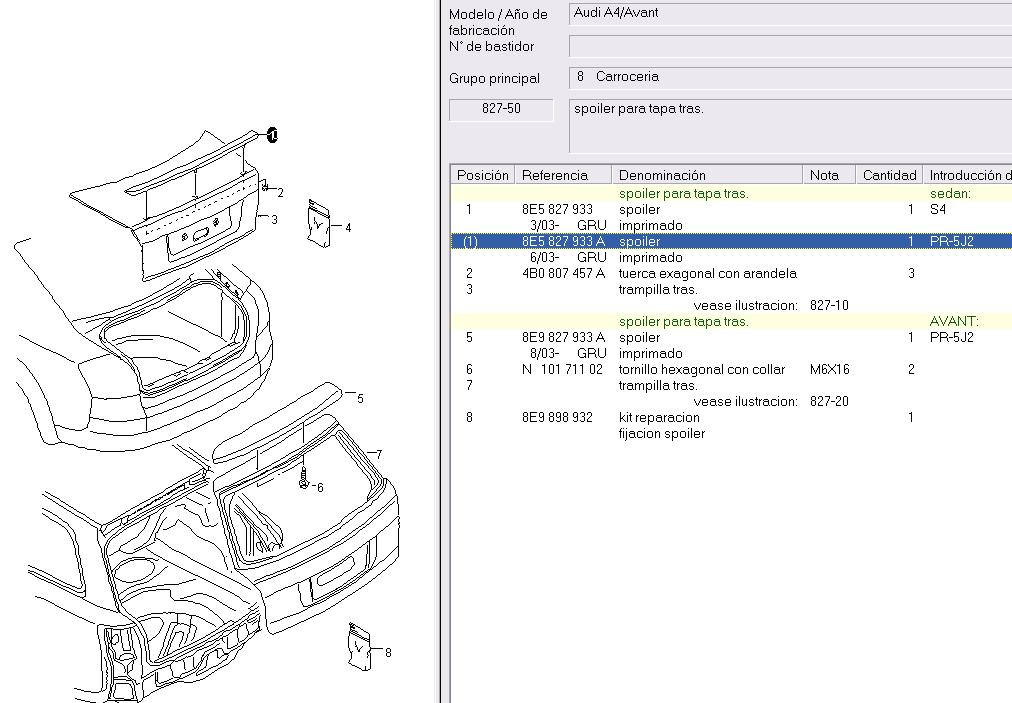Click the '3/03-' date entry
The image size is (1012, 703).
545,225
